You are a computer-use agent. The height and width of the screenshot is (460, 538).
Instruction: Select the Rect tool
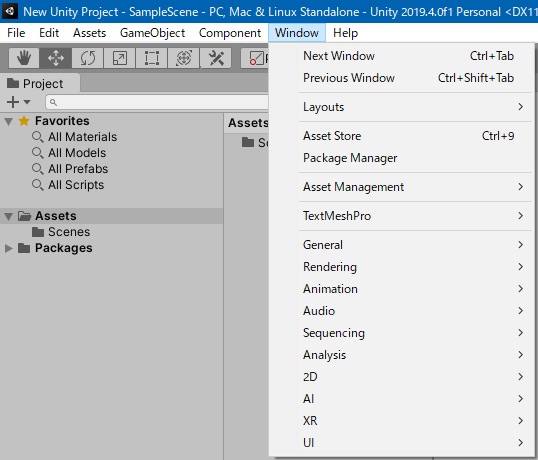point(152,58)
